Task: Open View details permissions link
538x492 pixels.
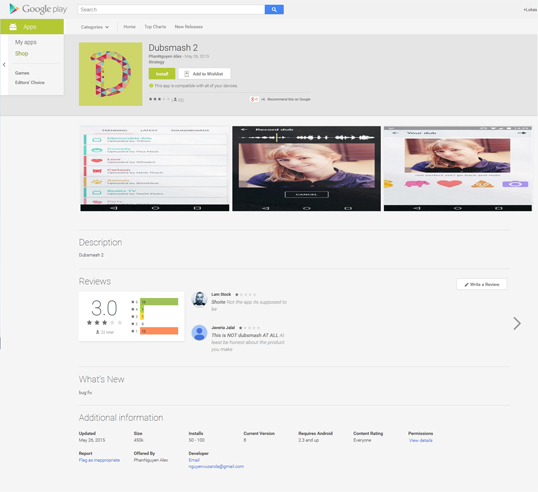Action: coord(421,440)
